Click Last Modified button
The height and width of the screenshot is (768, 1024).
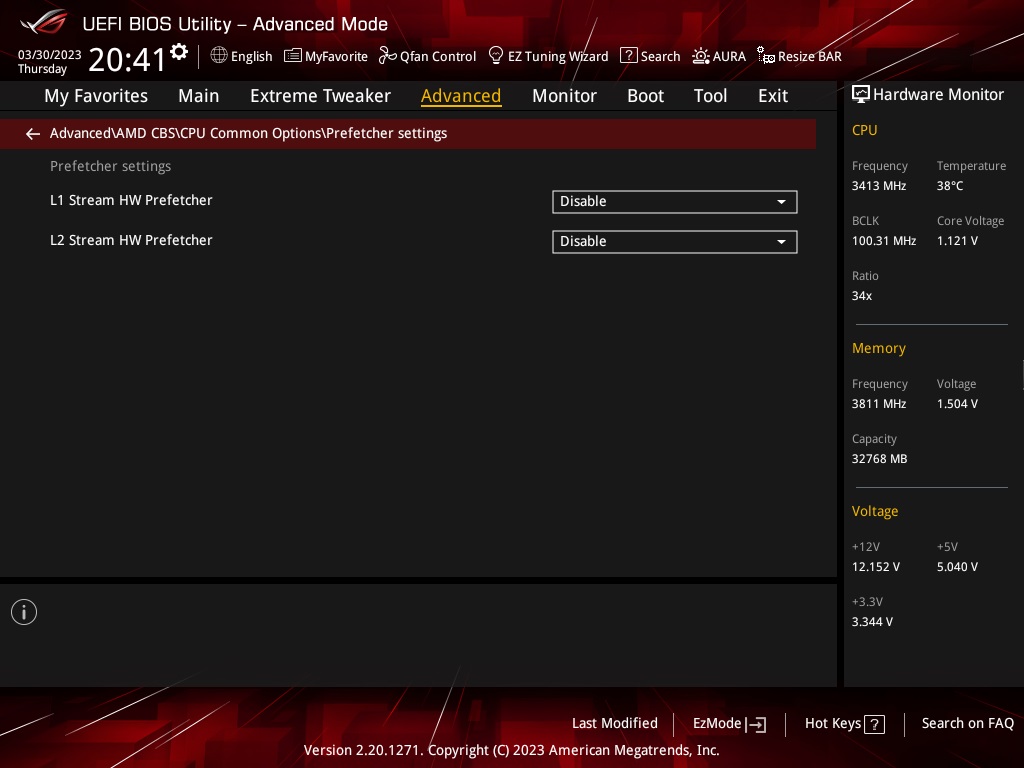tap(615, 724)
